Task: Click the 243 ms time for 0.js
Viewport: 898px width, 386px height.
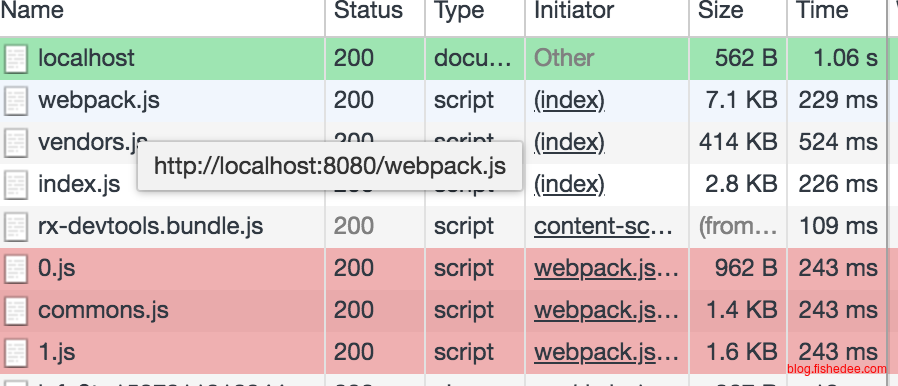Action: [838, 269]
